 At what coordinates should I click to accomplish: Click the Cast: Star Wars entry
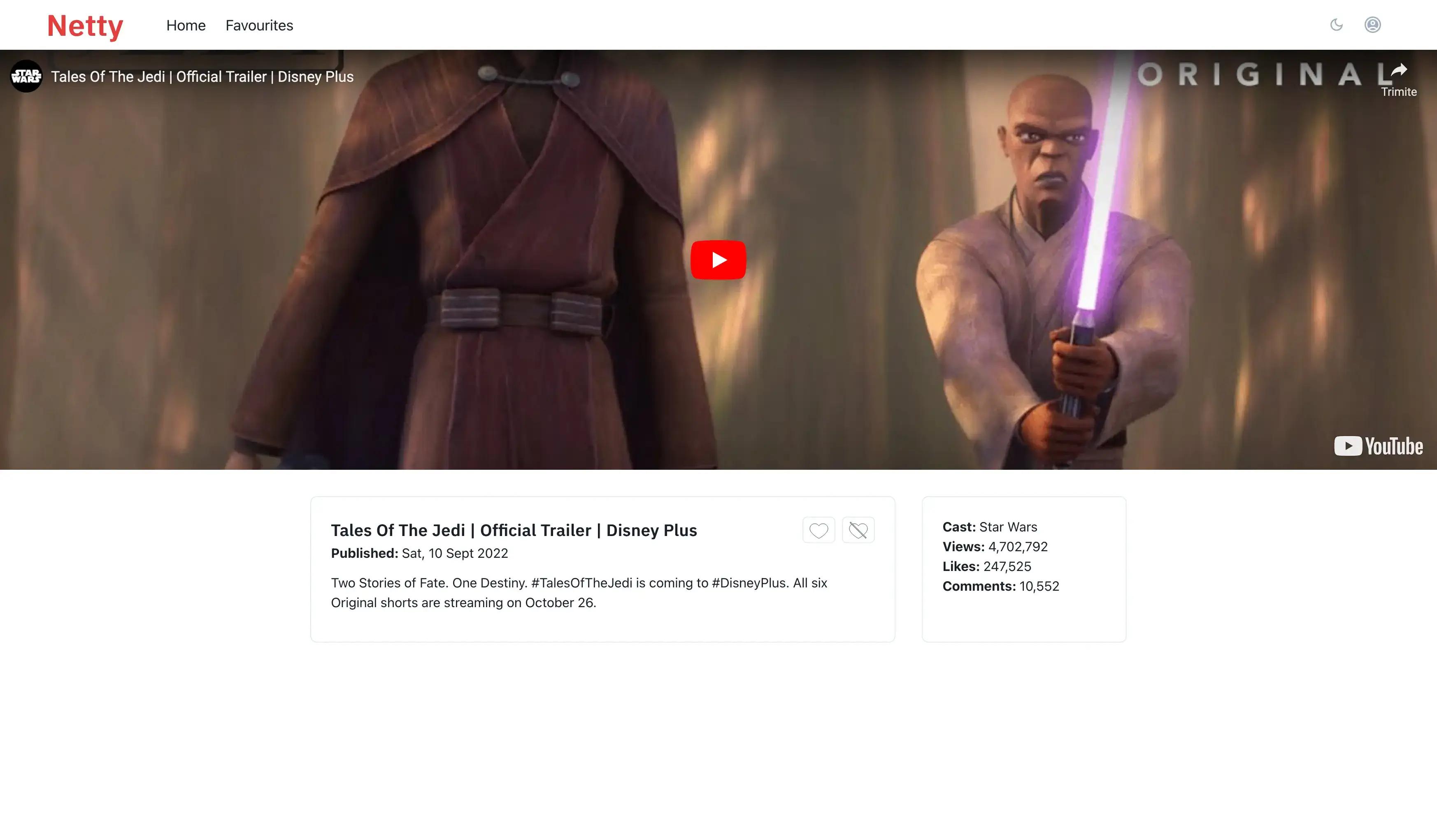(x=989, y=527)
